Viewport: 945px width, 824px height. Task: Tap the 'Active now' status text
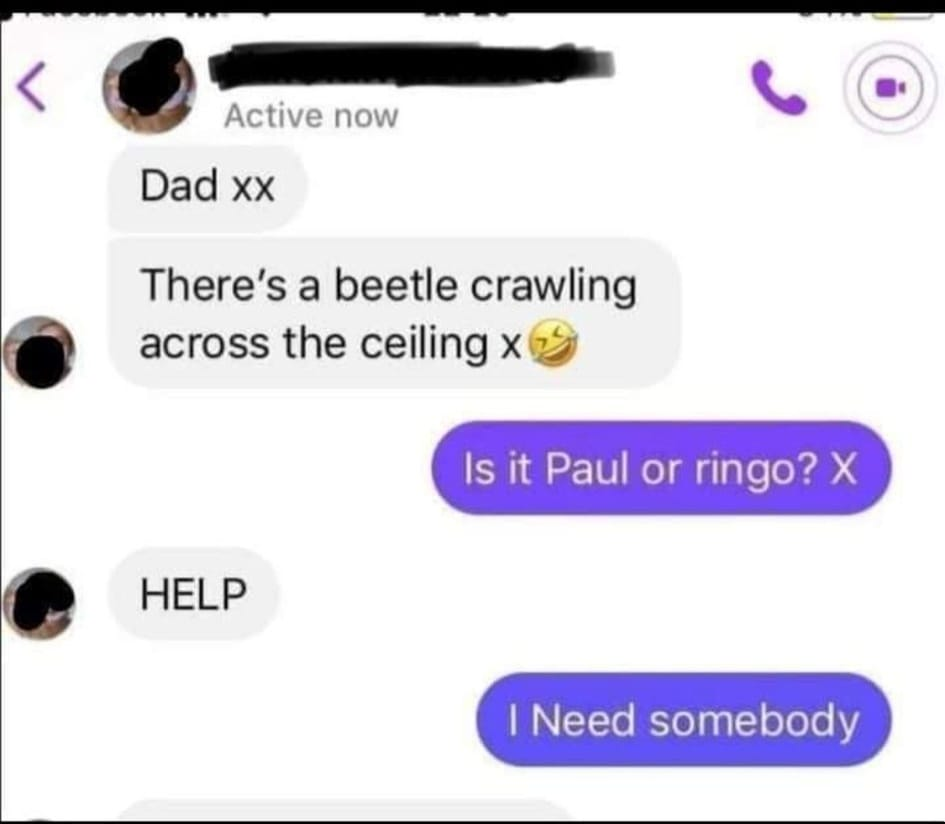click(311, 115)
